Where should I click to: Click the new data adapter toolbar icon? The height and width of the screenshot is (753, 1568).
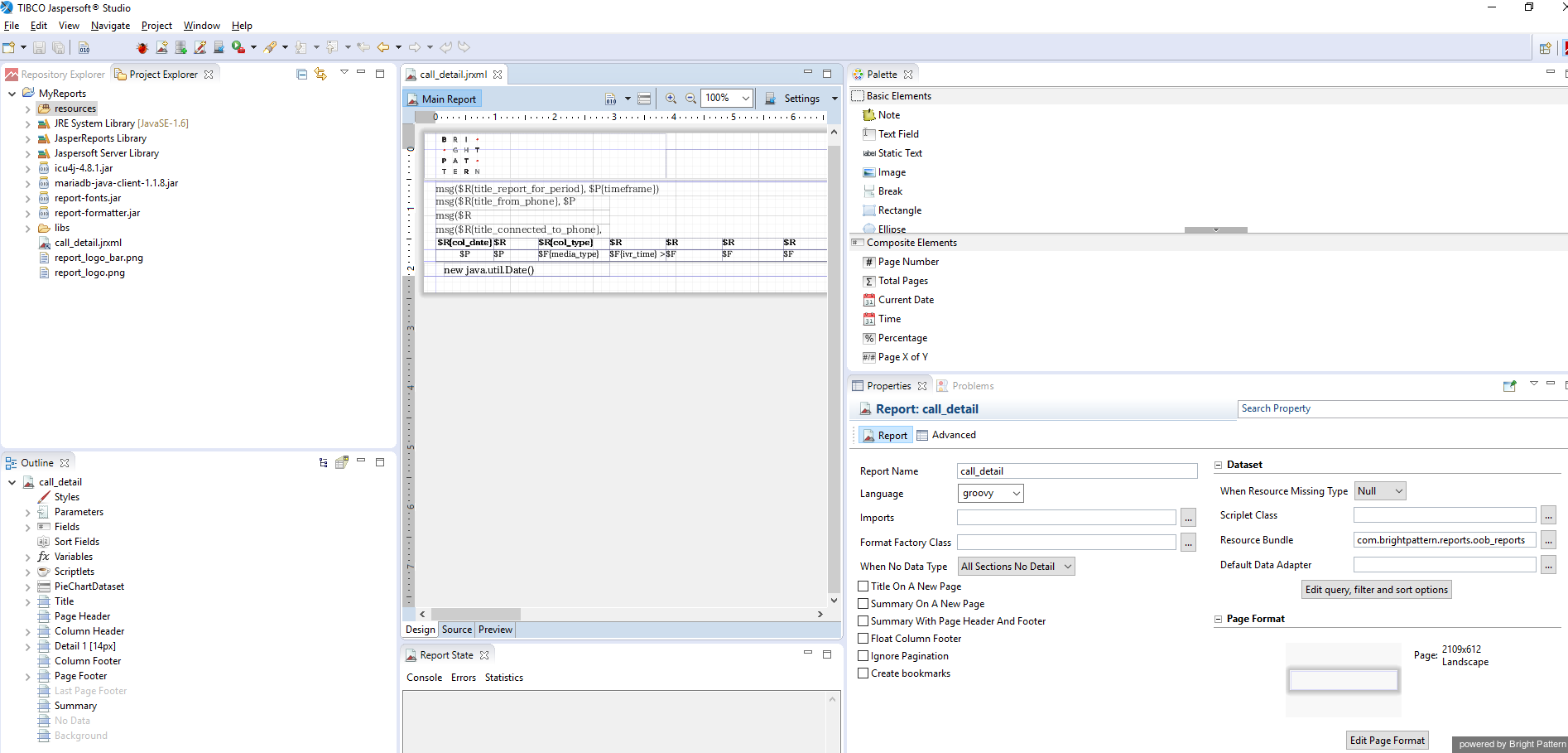[x=181, y=48]
